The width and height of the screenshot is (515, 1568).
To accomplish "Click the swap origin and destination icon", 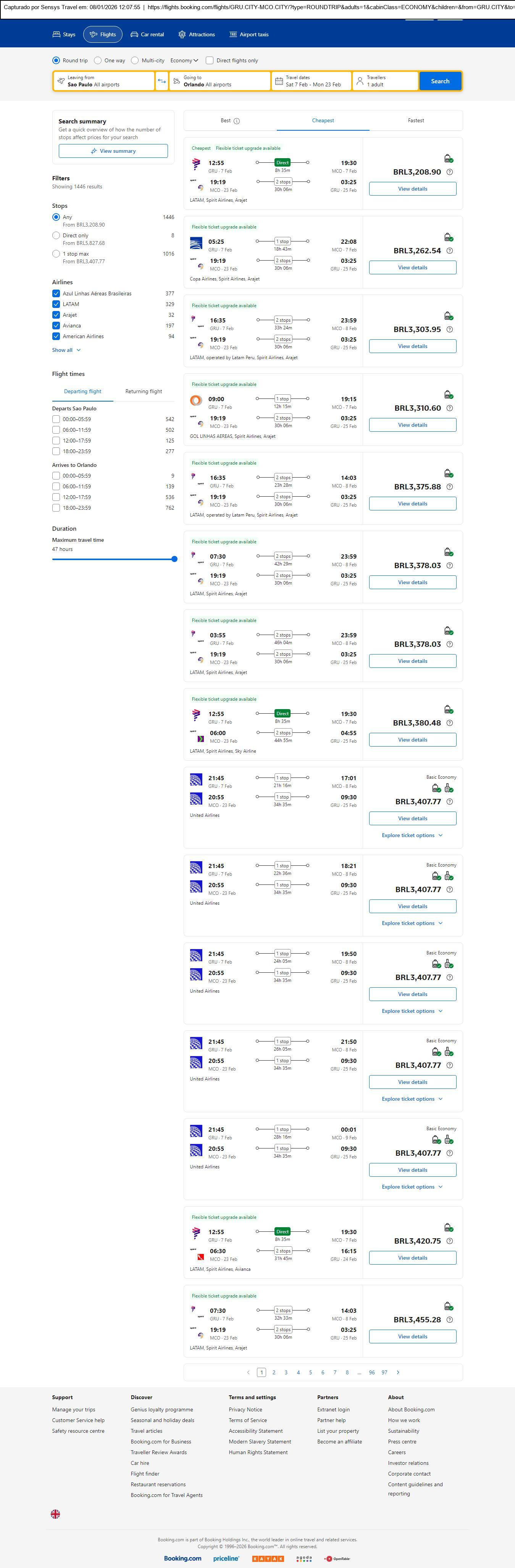I will tap(162, 81).
